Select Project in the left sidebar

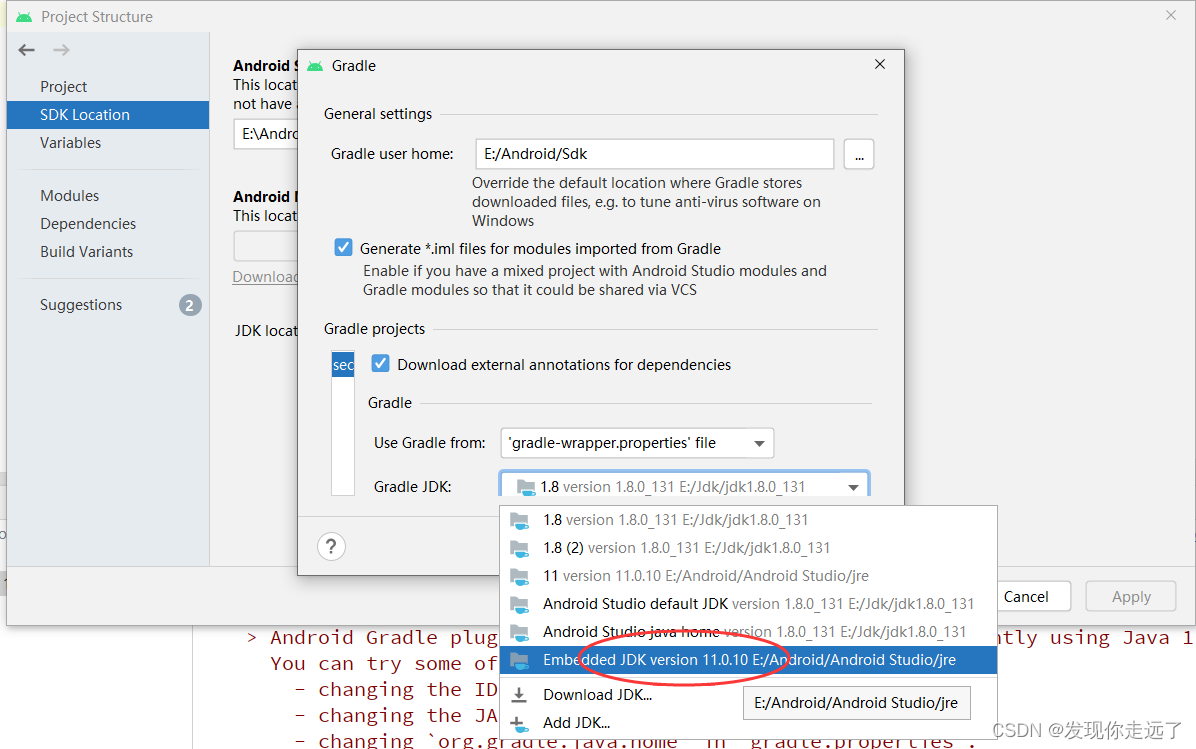pos(63,87)
